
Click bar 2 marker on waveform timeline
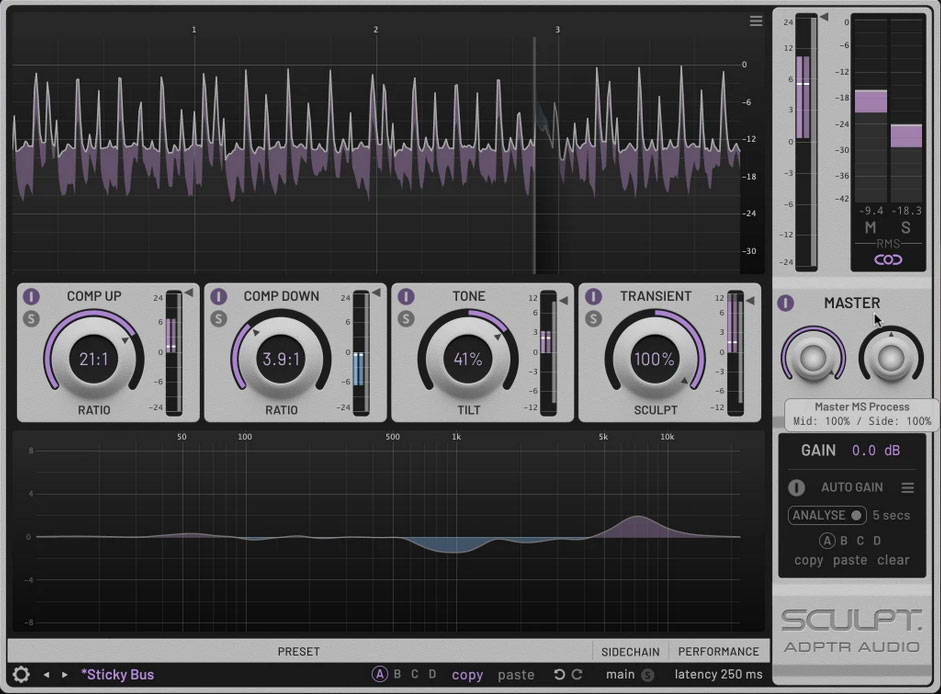pos(376,29)
